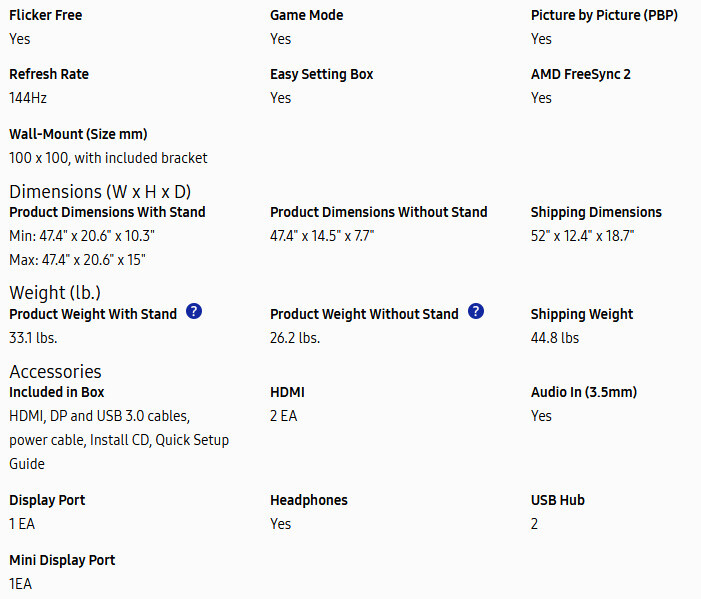Screen dimensions: 701x599
Task: Click the Weight (lb.) section heading
Action: coord(55,293)
